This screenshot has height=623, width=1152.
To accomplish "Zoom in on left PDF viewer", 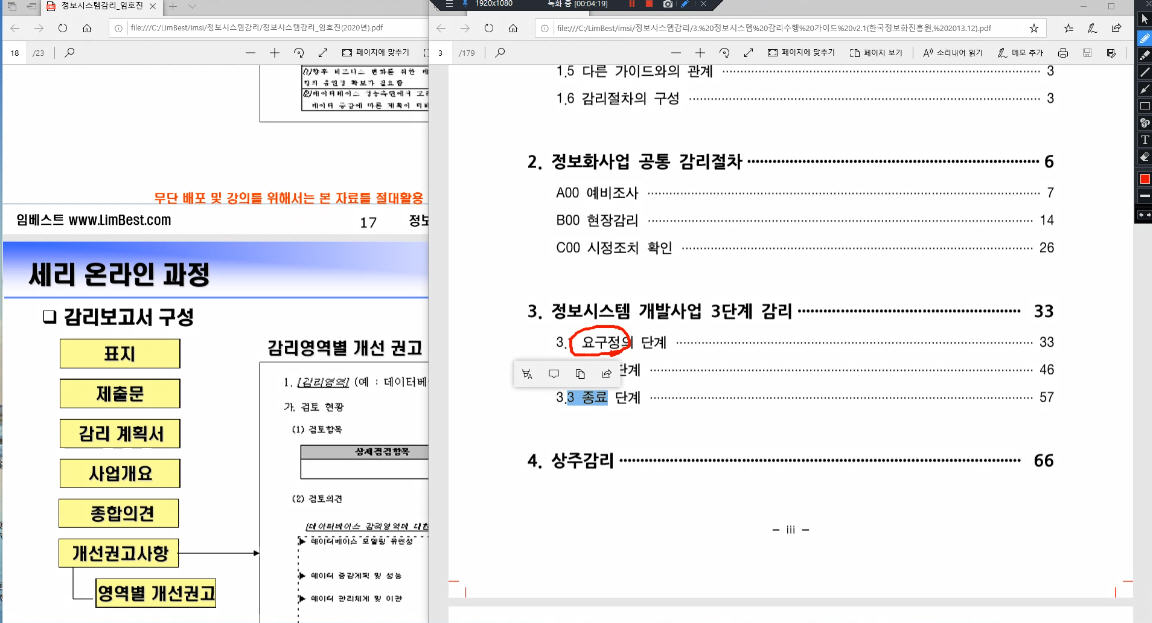I will (x=275, y=53).
